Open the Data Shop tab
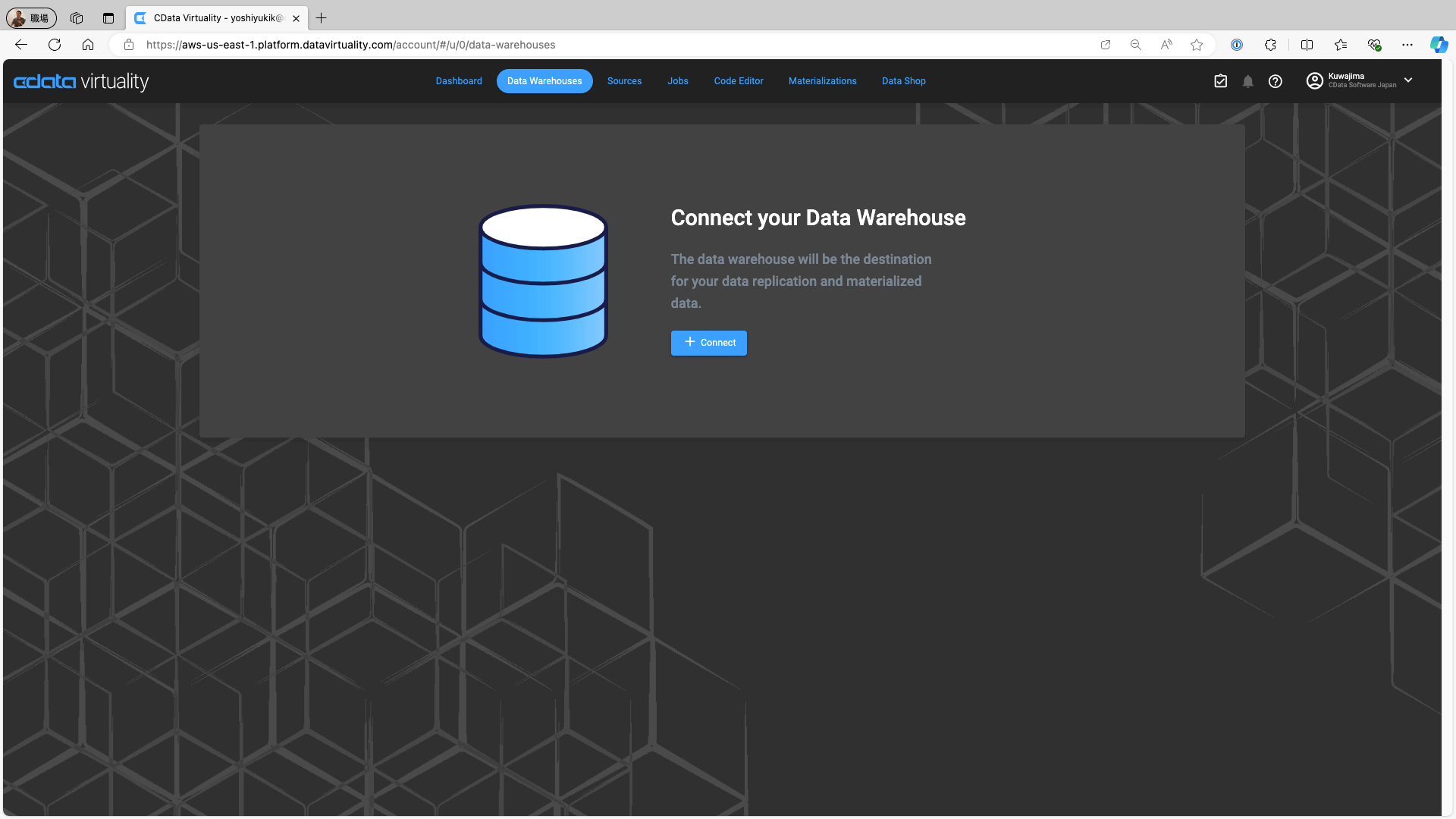Viewport: 1456px width, 819px height. click(903, 81)
